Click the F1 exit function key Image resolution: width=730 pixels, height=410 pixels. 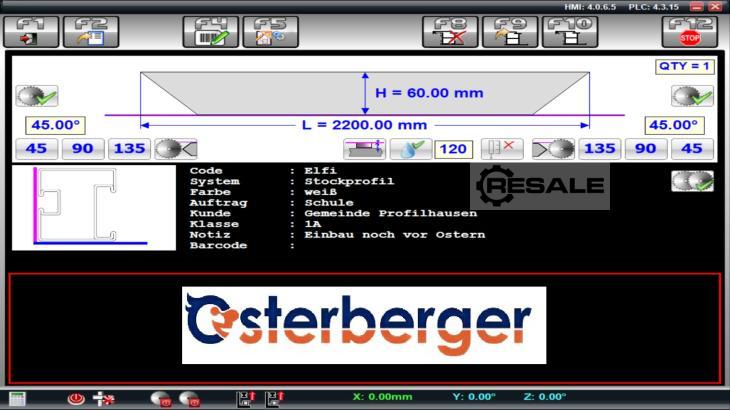click(31, 31)
